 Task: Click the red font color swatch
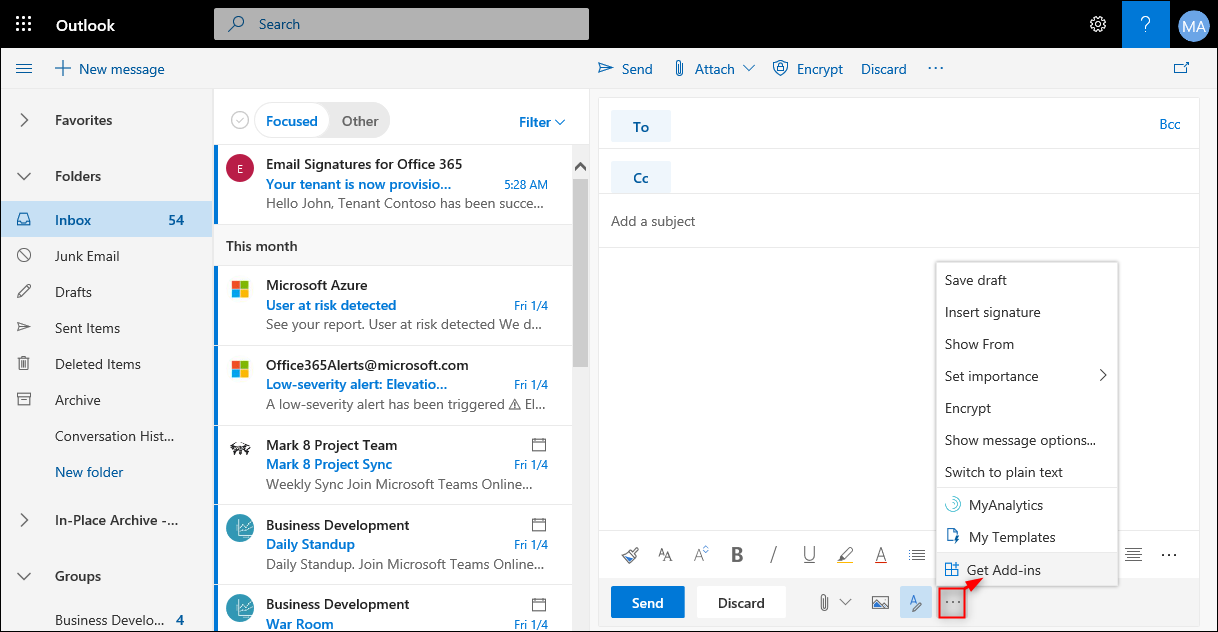[881, 554]
